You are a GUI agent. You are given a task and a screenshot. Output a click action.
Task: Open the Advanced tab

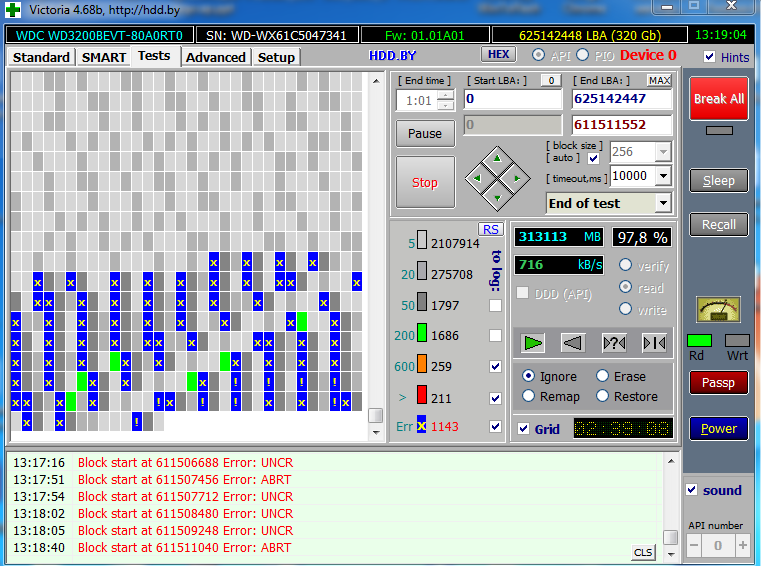[215, 57]
